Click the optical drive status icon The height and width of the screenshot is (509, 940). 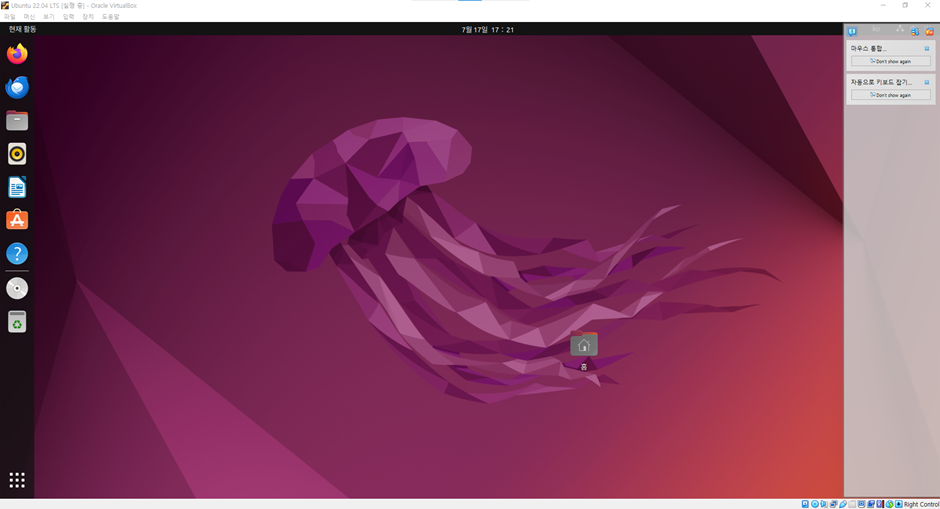pos(815,504)
